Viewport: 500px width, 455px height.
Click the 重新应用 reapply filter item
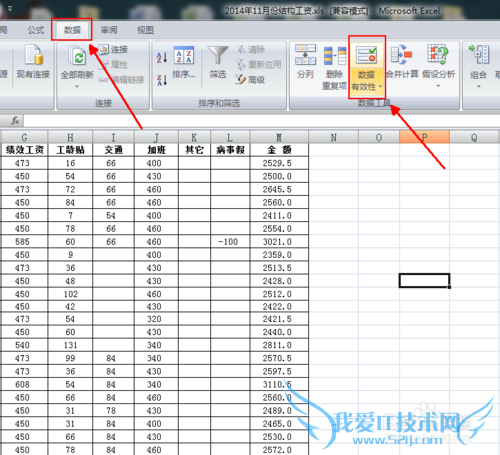pyautogui.click(x=259, y=64)
